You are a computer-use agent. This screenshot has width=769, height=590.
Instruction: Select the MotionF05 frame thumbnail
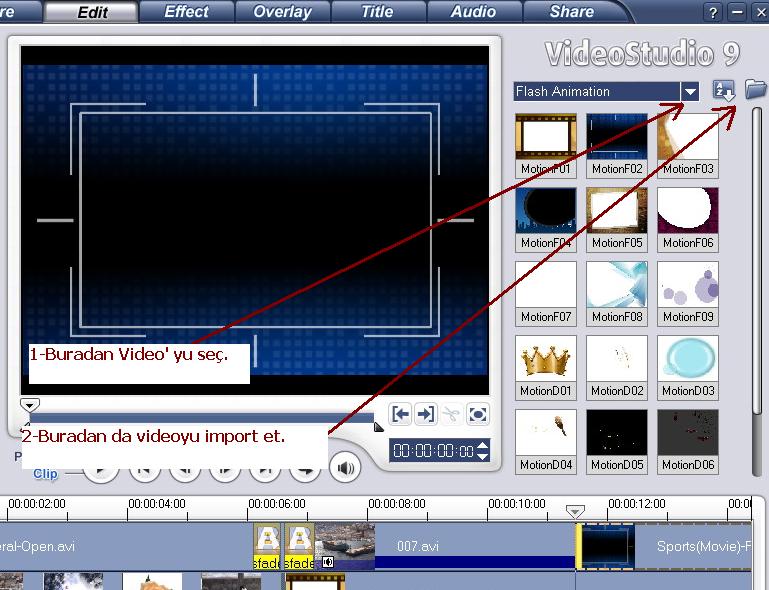pos(617,219)
